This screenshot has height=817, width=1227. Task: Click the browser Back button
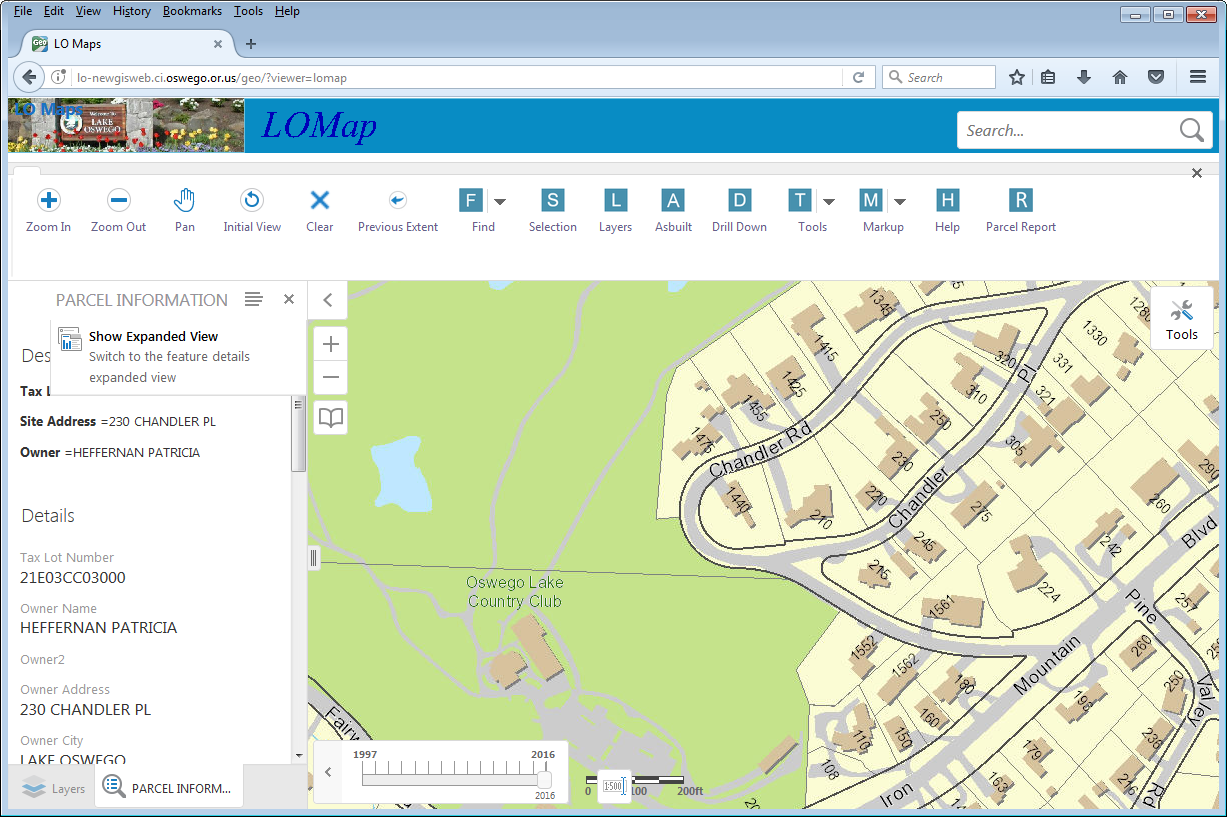click(29, 77)
